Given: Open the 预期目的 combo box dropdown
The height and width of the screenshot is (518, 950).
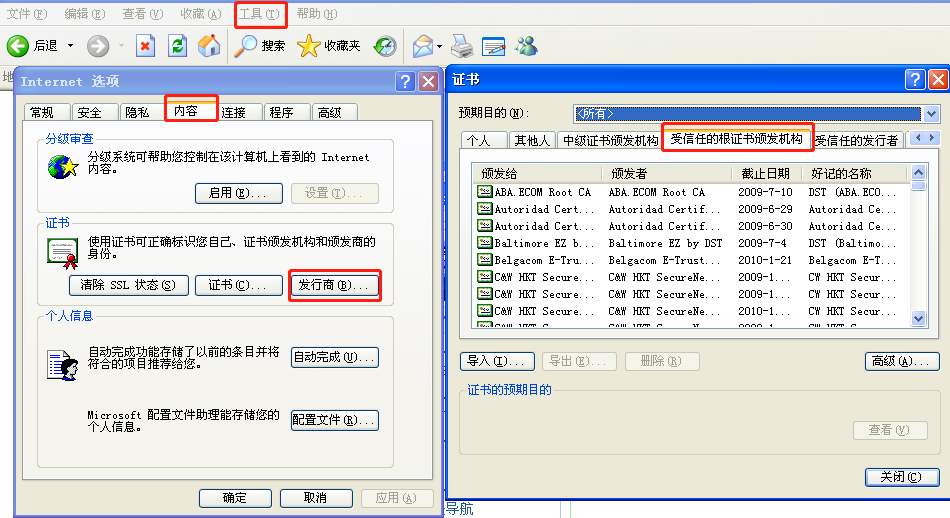Looking at the screenshot, I should tap(931, 113).
